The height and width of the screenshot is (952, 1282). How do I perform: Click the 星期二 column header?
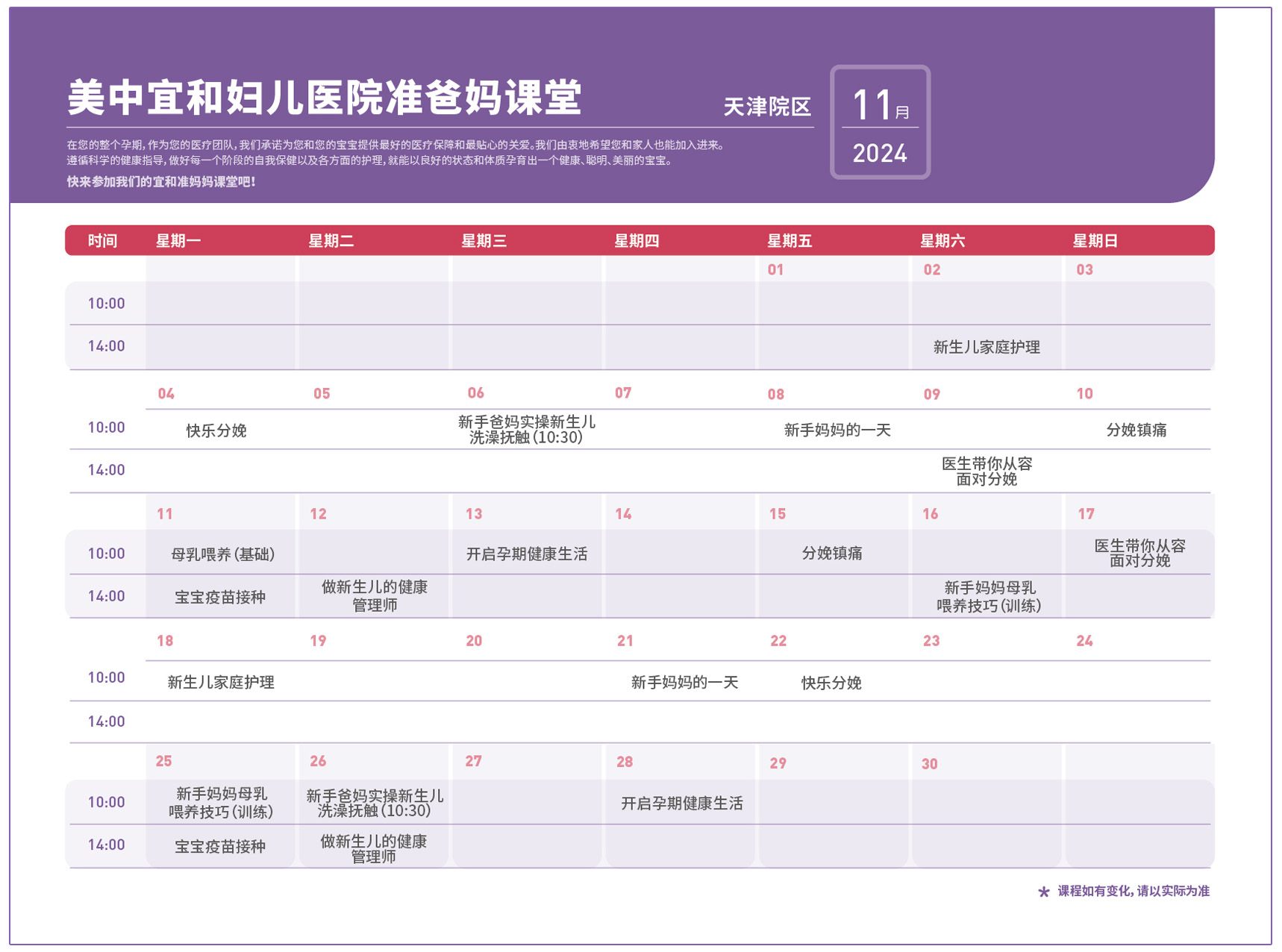(x=331, y=241)
